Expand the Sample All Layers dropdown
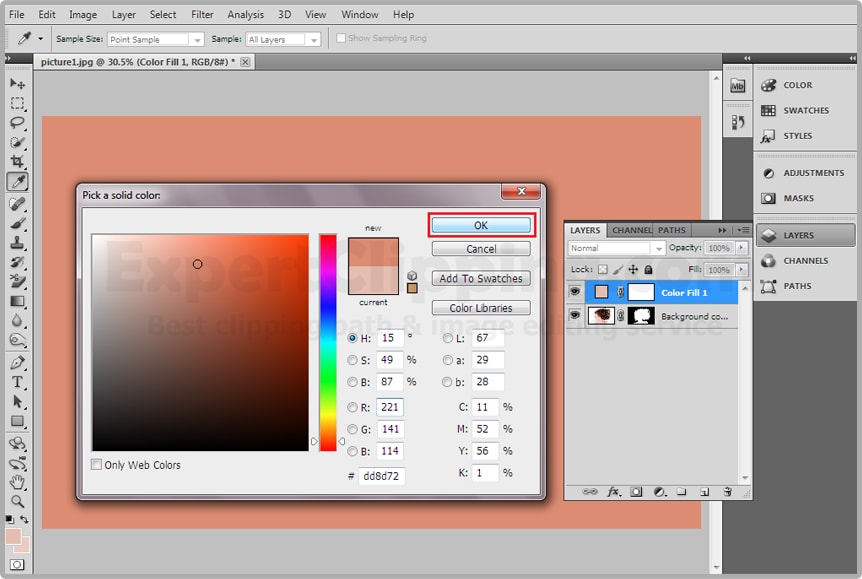Image resolution: width=862 pixels, height=579 pixels. 283,39
